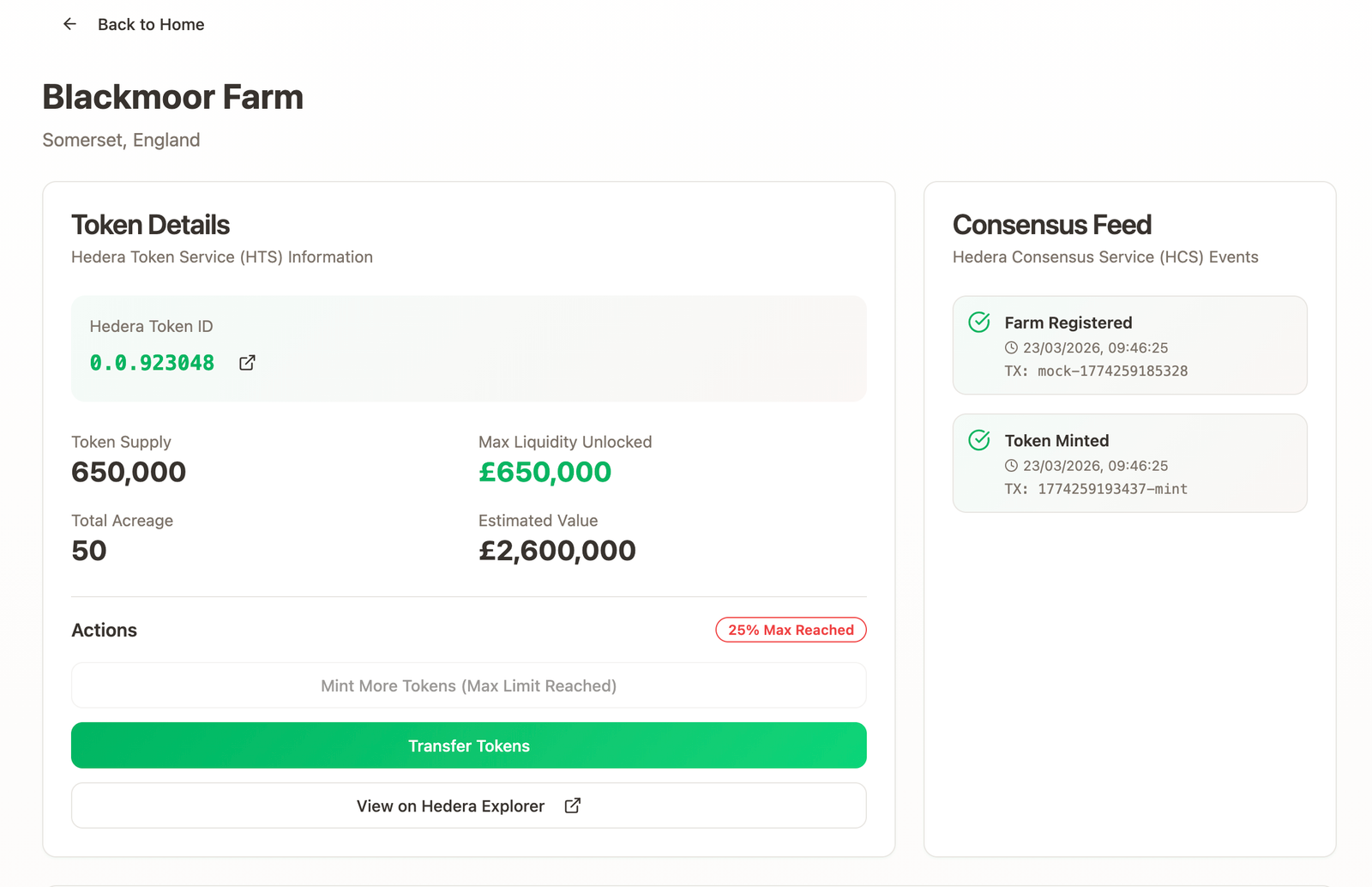Screen dimensions: 1372x887
Task: Click the Token Supply 650,000 value
Action: point(129,472)
